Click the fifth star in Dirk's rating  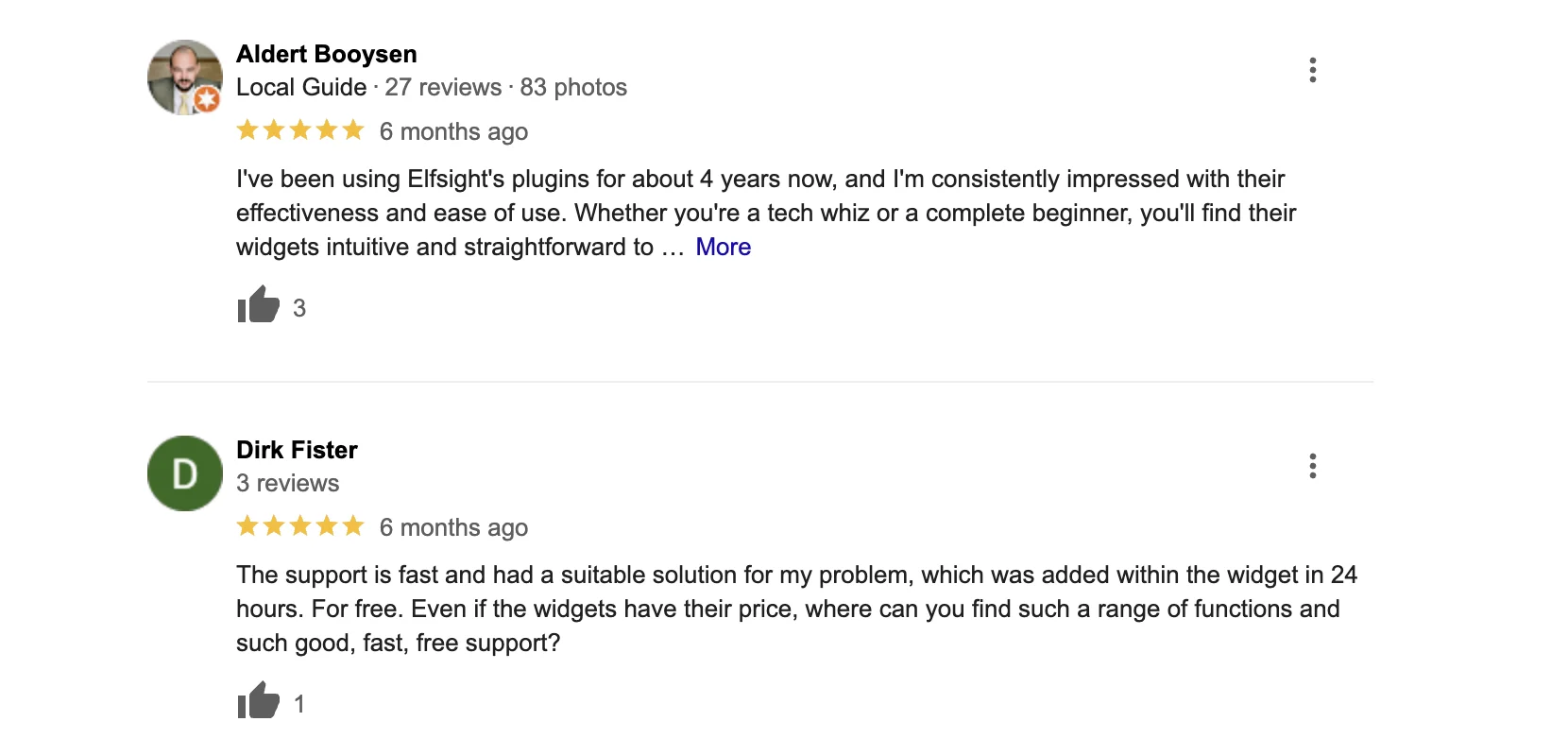coord(355,526)
